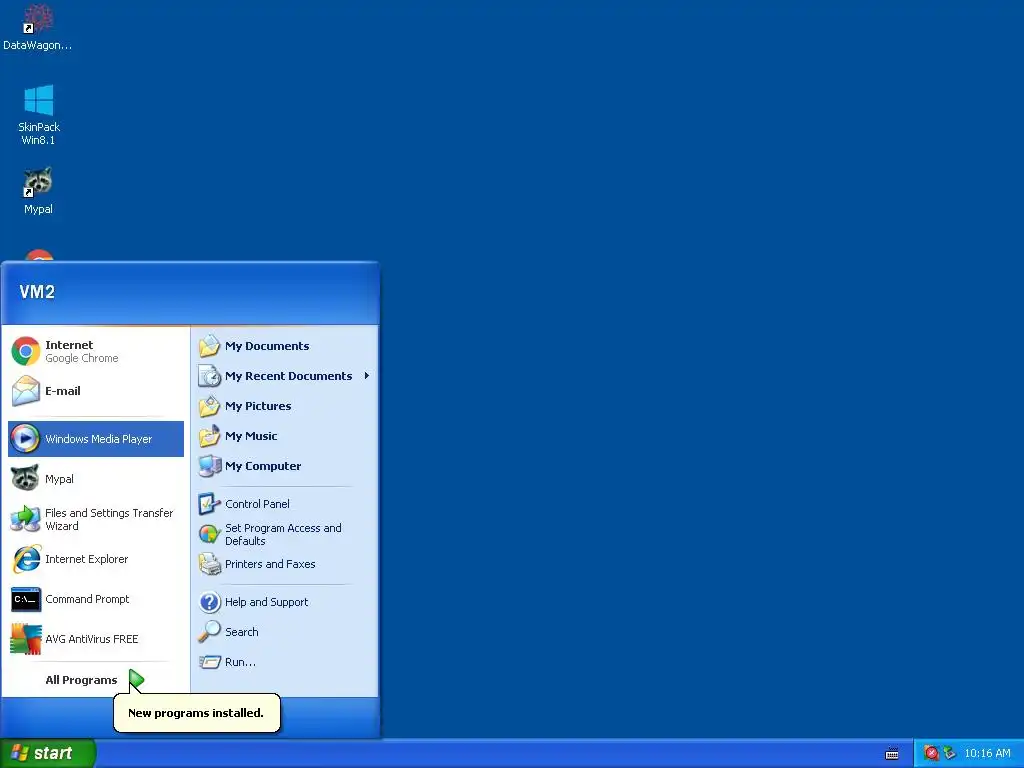Open the E-mail envelope entry

pos(95,391)
